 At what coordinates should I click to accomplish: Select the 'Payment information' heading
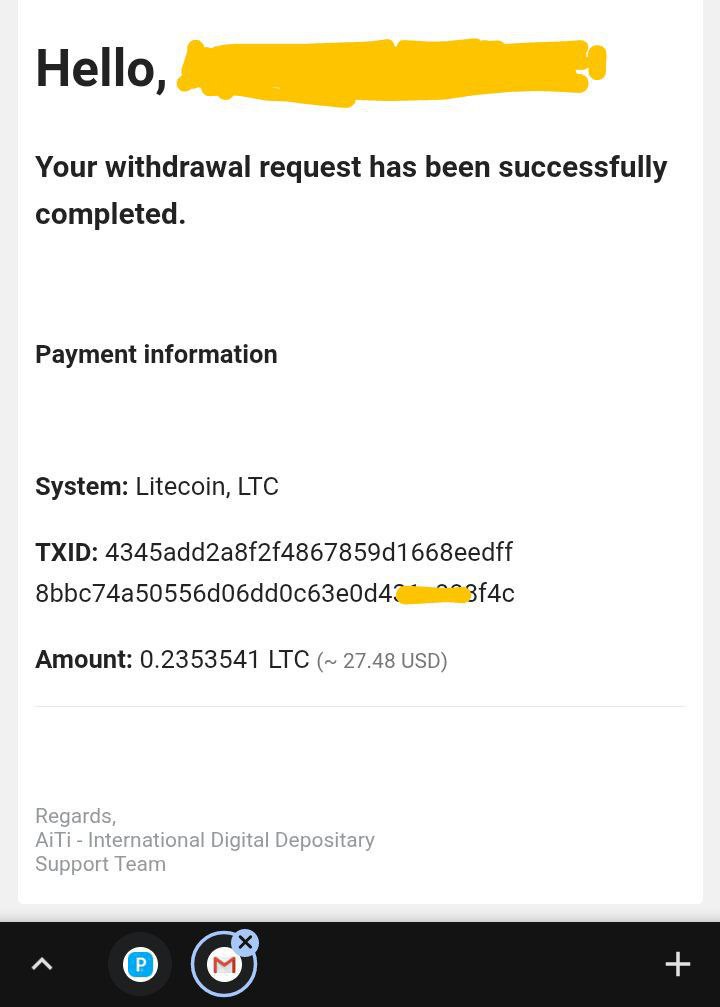pos(156,355)
